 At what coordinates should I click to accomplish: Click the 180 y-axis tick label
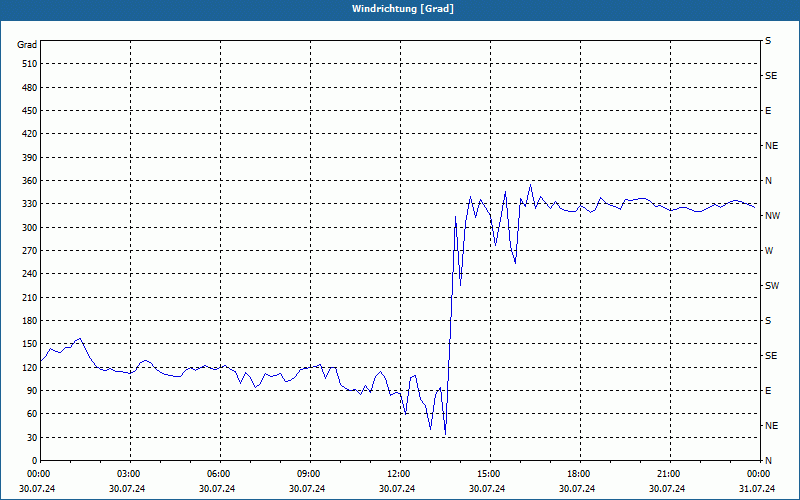click(30, 320)
